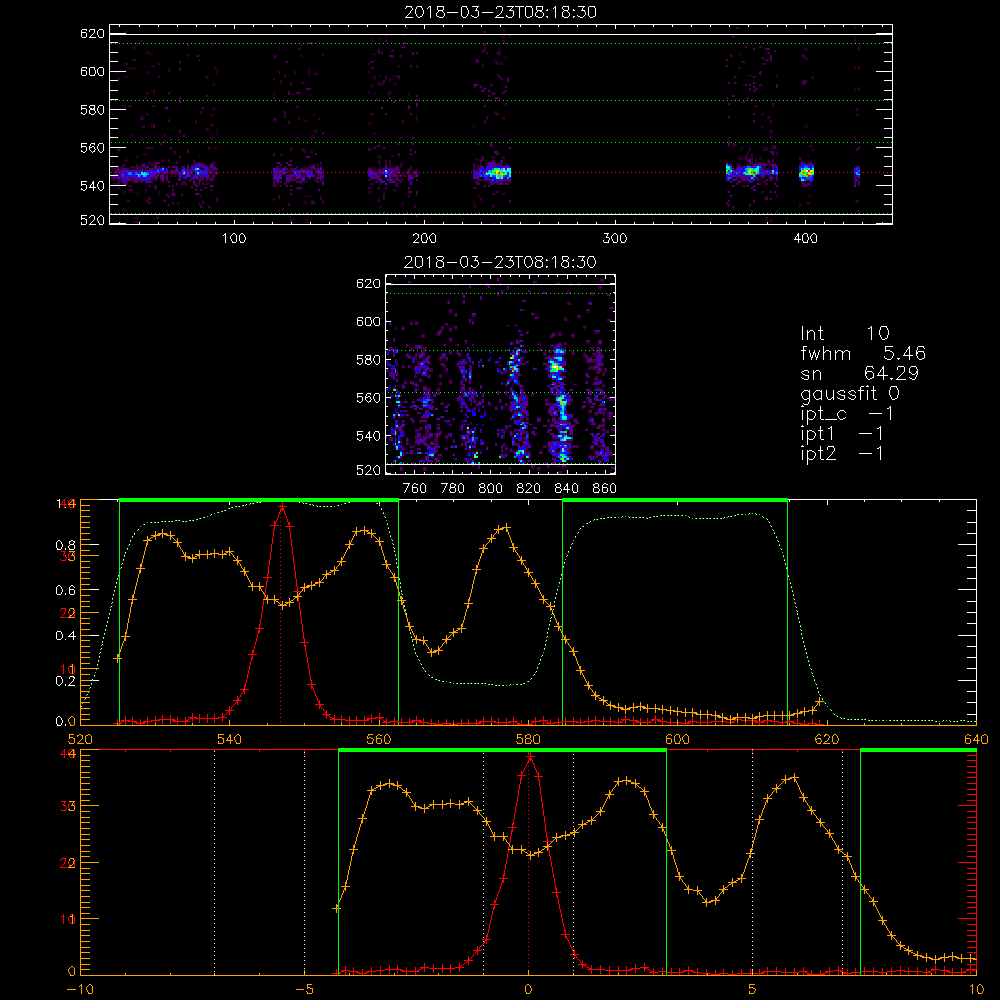Screen dimensions: 1000x1000
Task: Click y-axis label 0.2 on profile plot
Action: [x=65, y=681]
